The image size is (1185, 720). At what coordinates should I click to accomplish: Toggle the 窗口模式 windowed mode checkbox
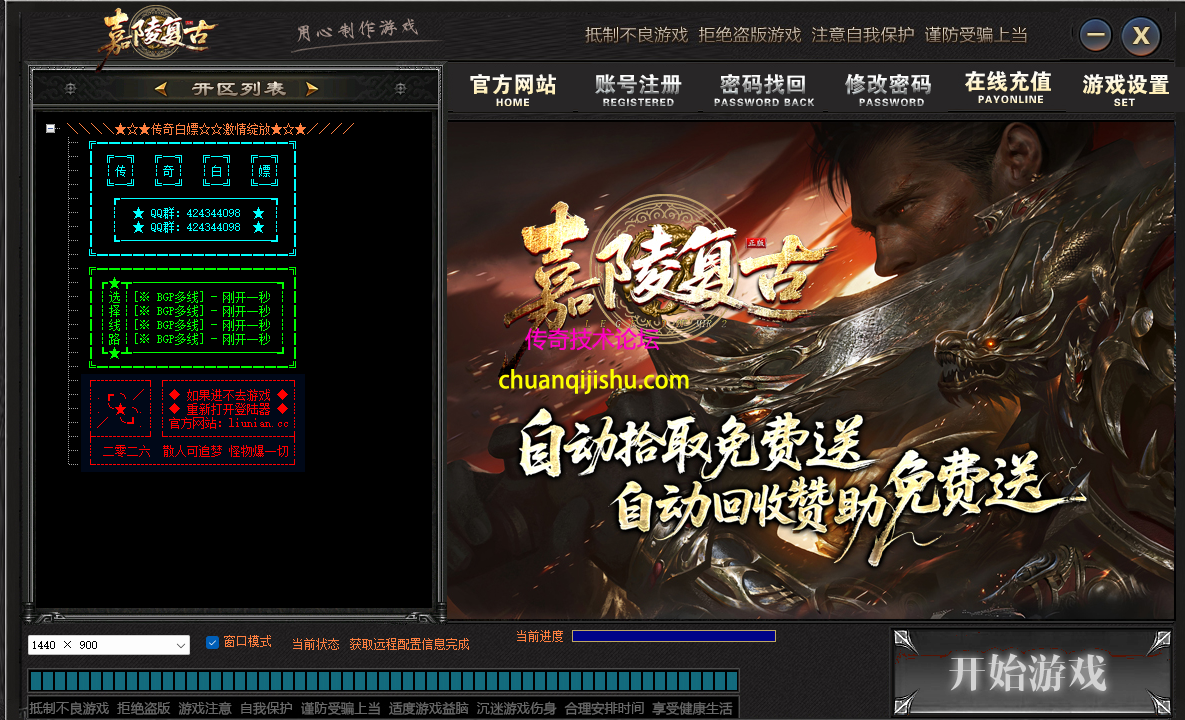211,644
